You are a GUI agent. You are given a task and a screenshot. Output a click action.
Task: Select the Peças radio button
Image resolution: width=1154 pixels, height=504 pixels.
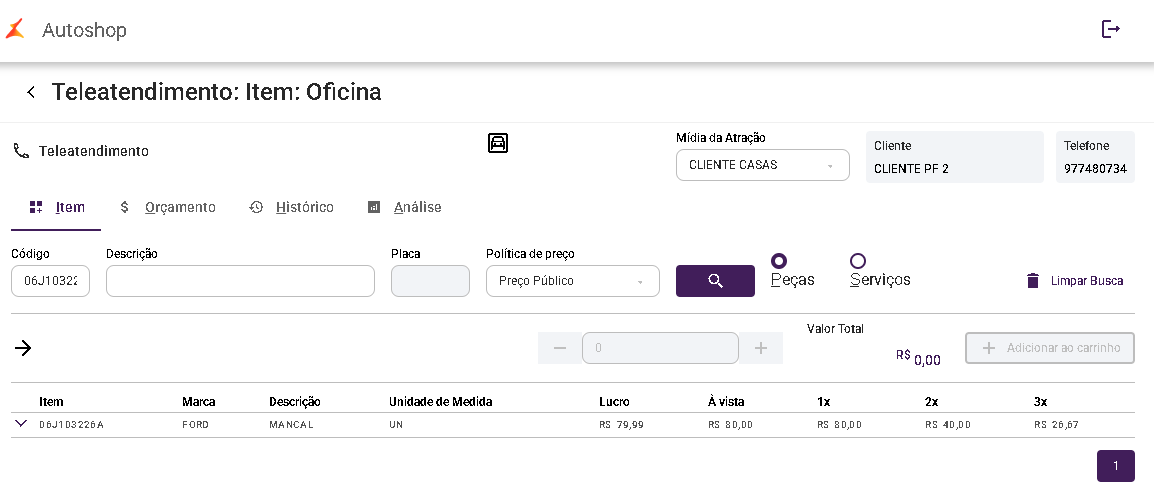tap(779, 260)
